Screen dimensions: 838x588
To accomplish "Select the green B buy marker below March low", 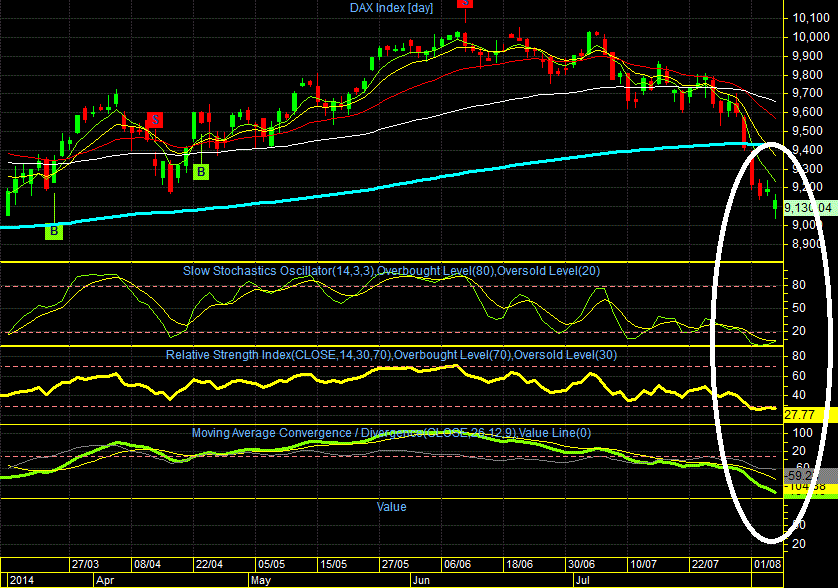I will pyautogui.click(x=54, y=231).
